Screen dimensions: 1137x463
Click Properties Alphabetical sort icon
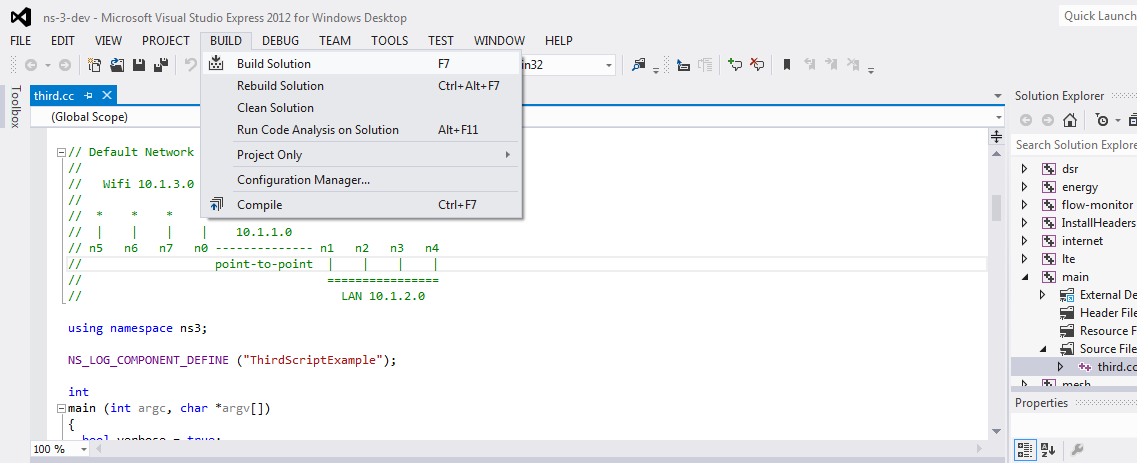(x=1048, y=449)
